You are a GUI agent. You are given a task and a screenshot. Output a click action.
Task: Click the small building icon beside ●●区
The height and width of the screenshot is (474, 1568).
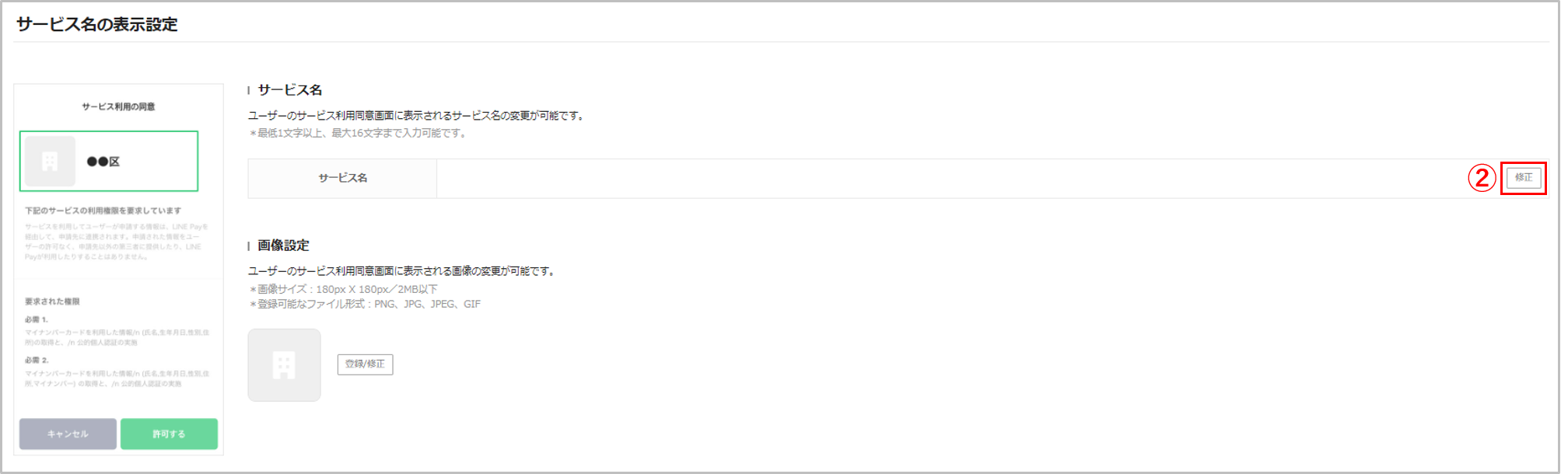pos(50,162)
